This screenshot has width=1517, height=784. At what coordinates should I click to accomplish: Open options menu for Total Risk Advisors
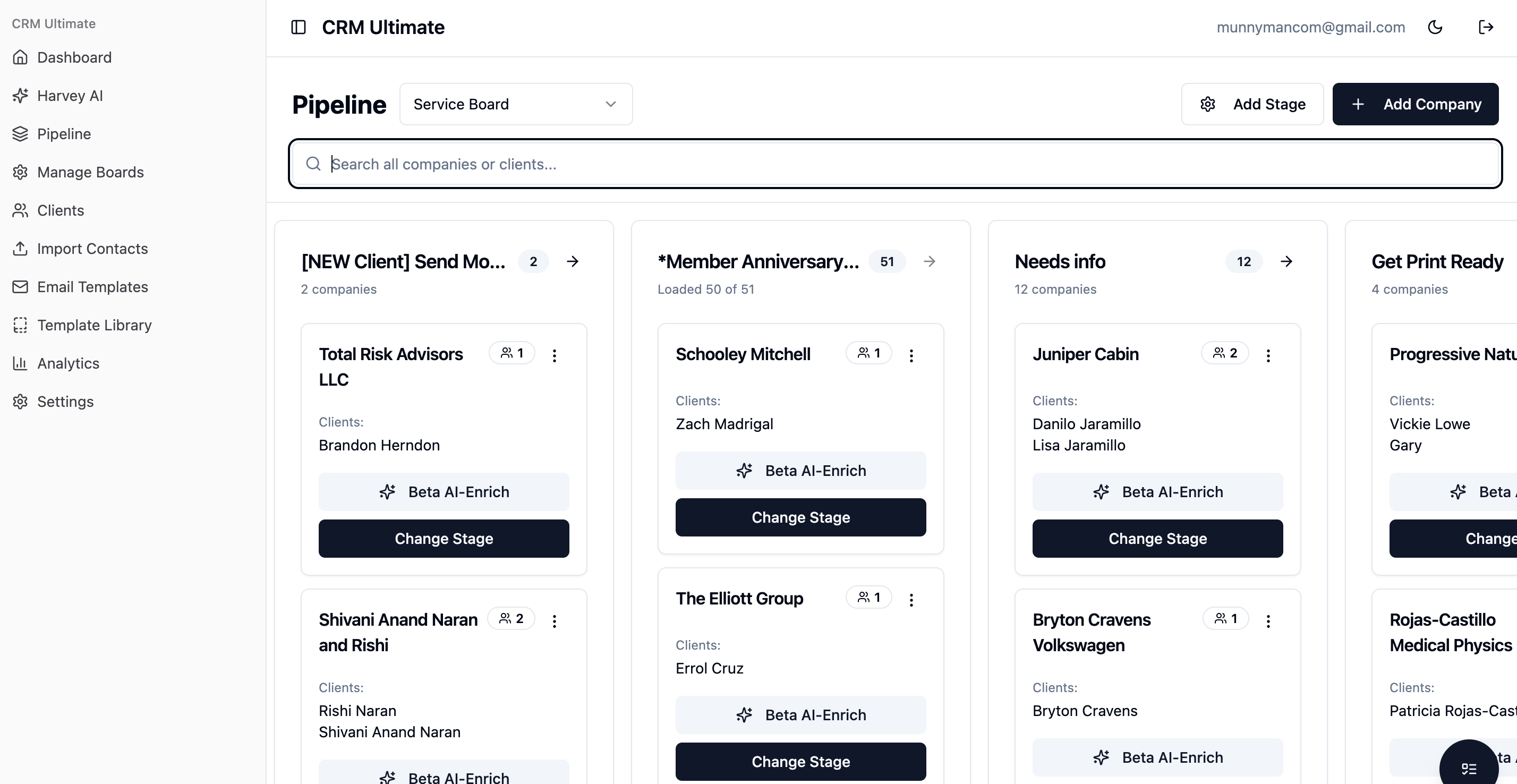click(554, 355)
